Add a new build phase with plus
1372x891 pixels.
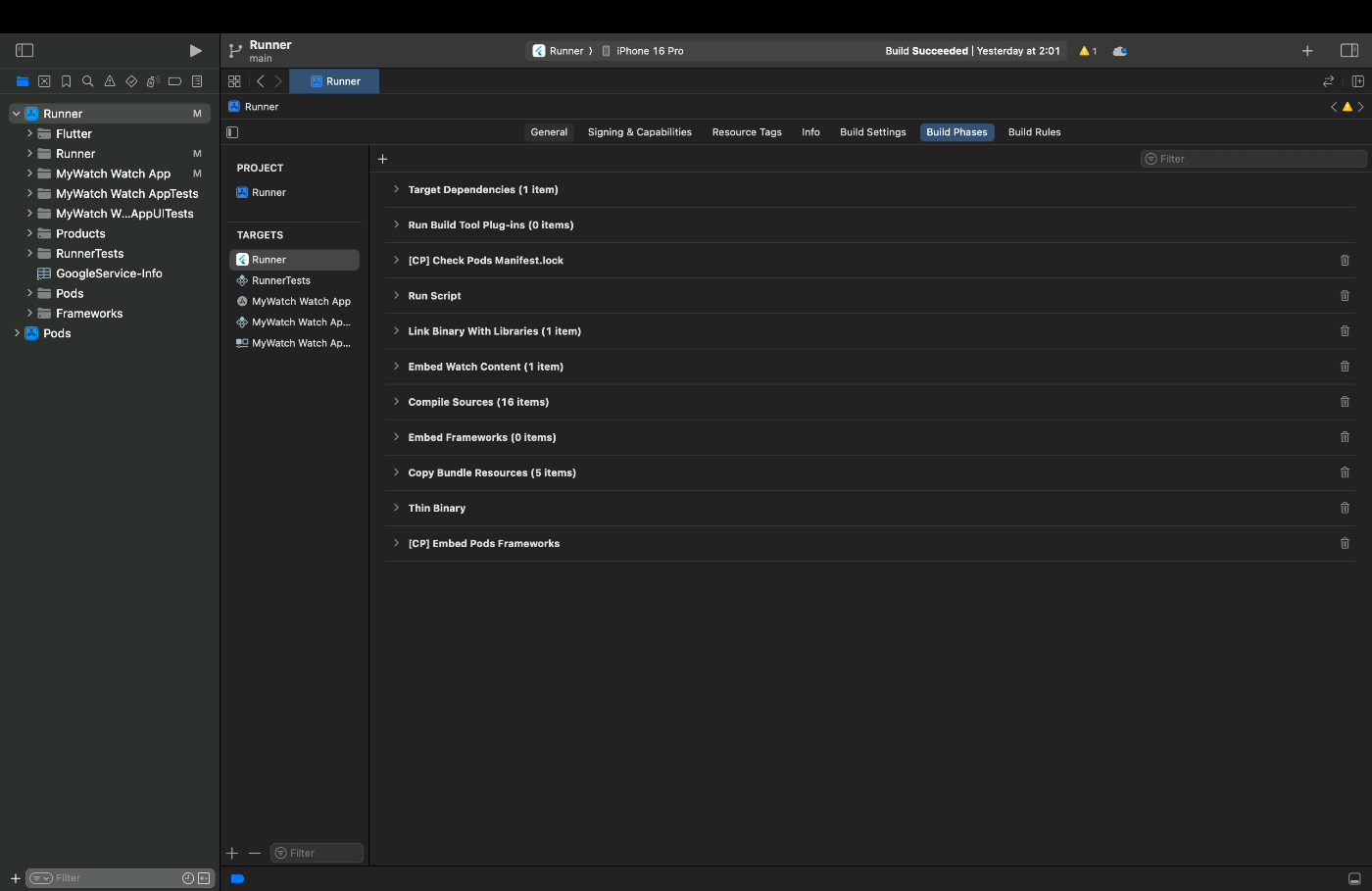383,159
